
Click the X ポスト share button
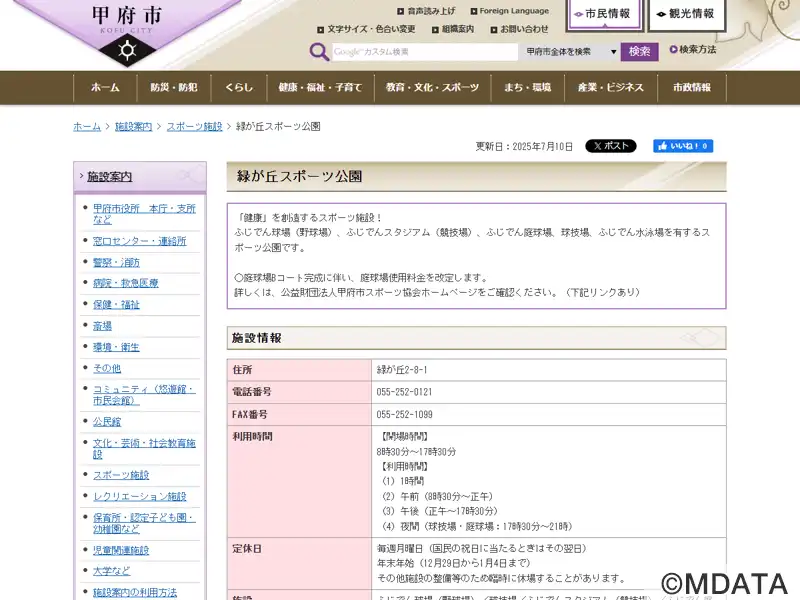point(610,146)
